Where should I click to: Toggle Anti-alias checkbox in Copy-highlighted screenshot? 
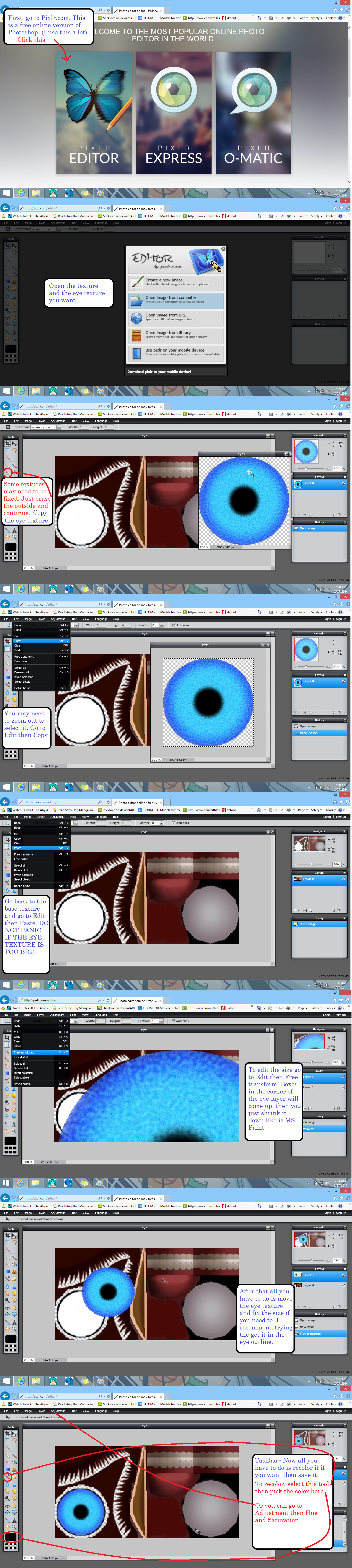[x=174, y=625]
